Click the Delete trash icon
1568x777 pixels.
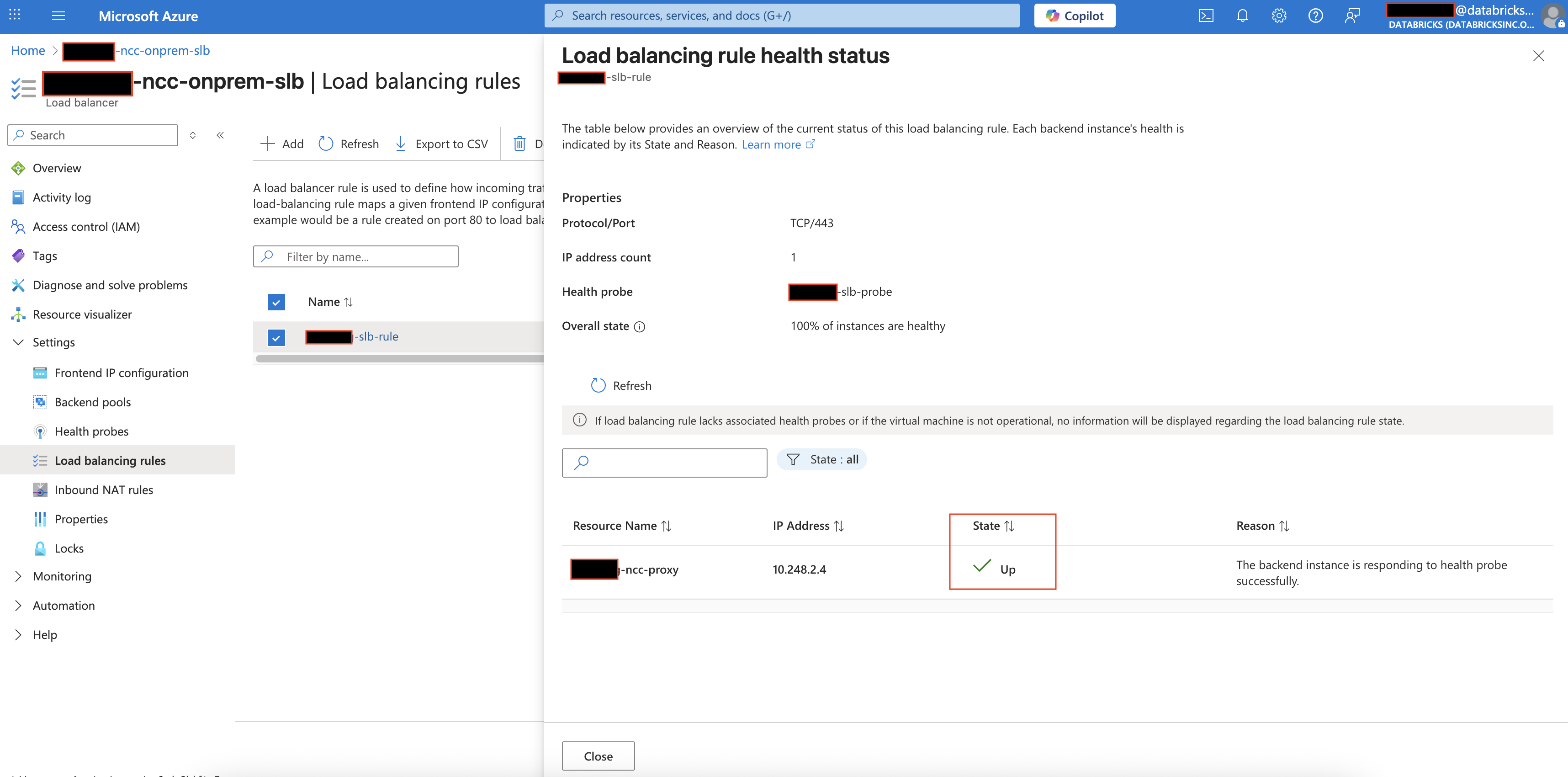click(x=520, y=143)
